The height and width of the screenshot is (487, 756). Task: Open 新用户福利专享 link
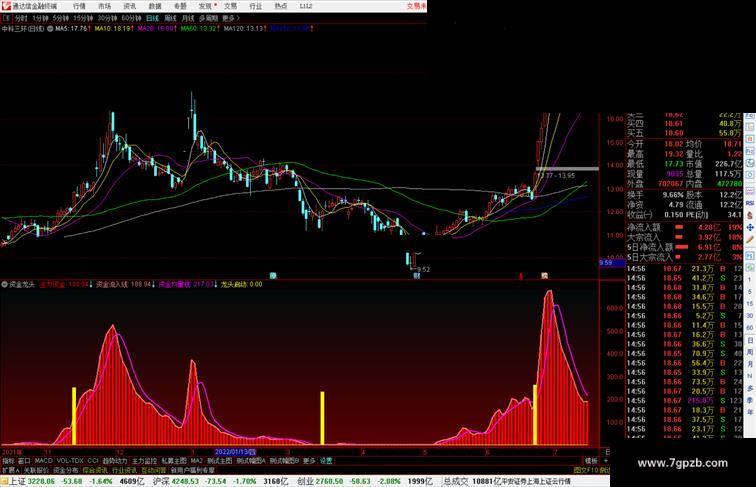(192, 470)
